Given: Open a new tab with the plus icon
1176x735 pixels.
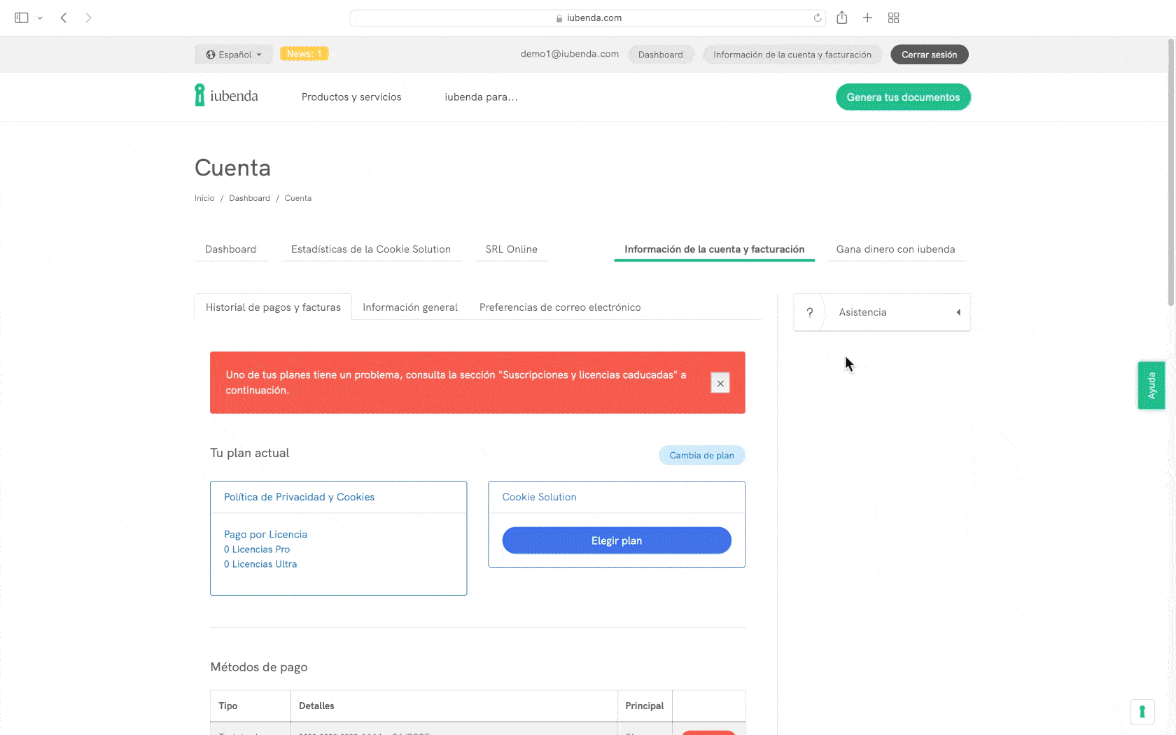Looking at the screenshot, I should tap(867, 18).
